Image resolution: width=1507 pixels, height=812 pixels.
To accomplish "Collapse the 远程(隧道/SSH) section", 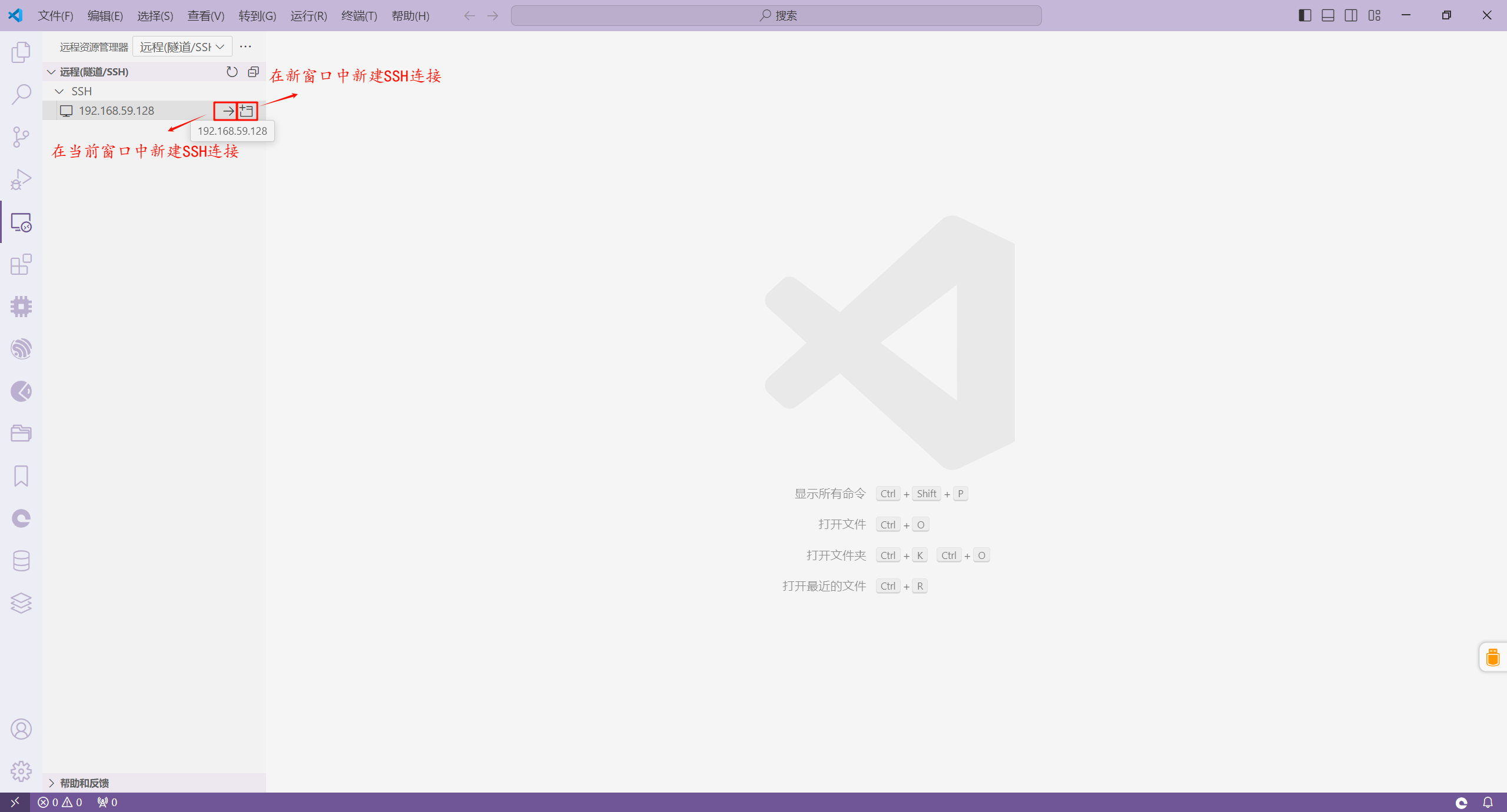I will tap(51, 72).
